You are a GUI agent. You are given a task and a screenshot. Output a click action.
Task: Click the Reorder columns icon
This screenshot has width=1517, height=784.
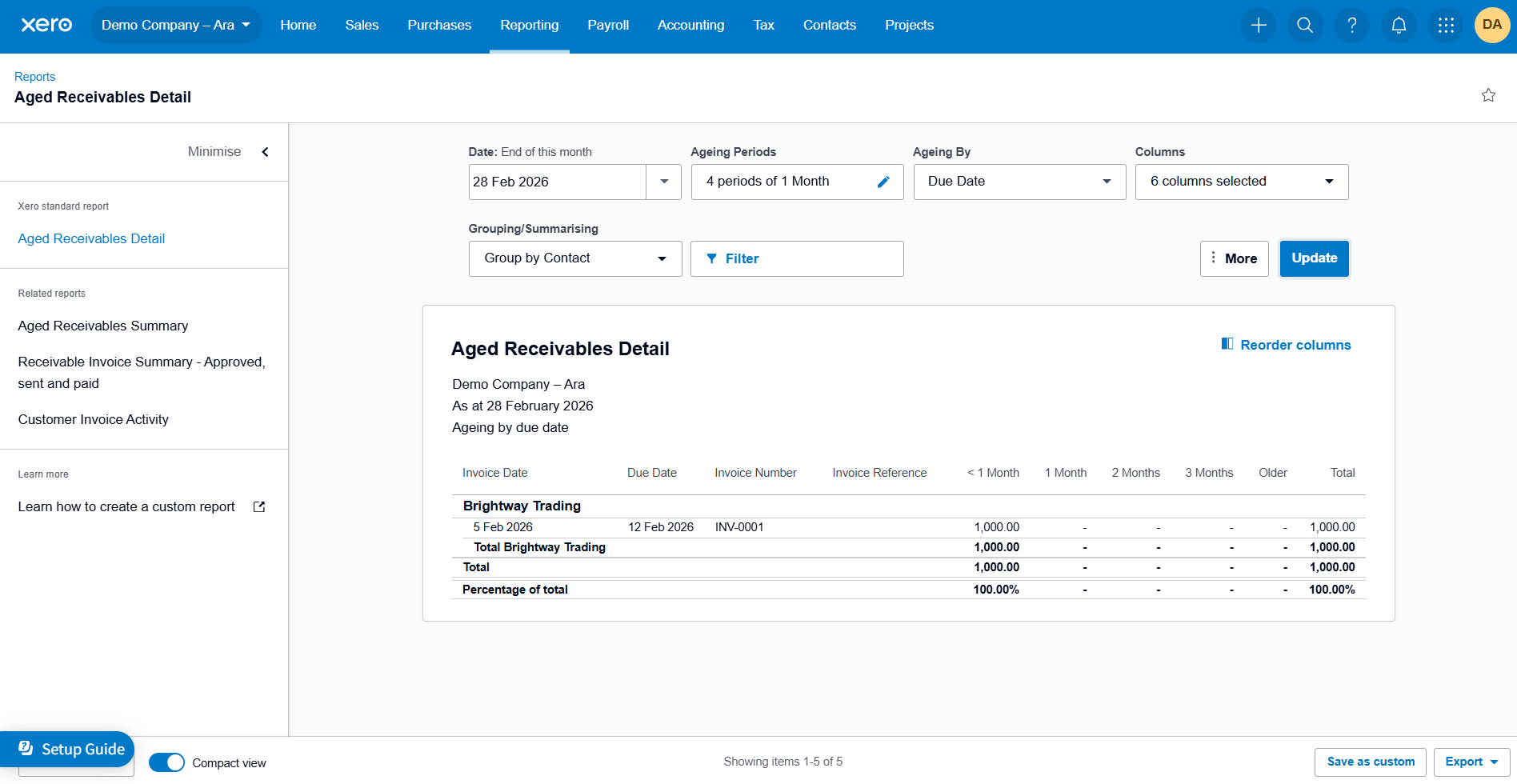pos(1227,344)
